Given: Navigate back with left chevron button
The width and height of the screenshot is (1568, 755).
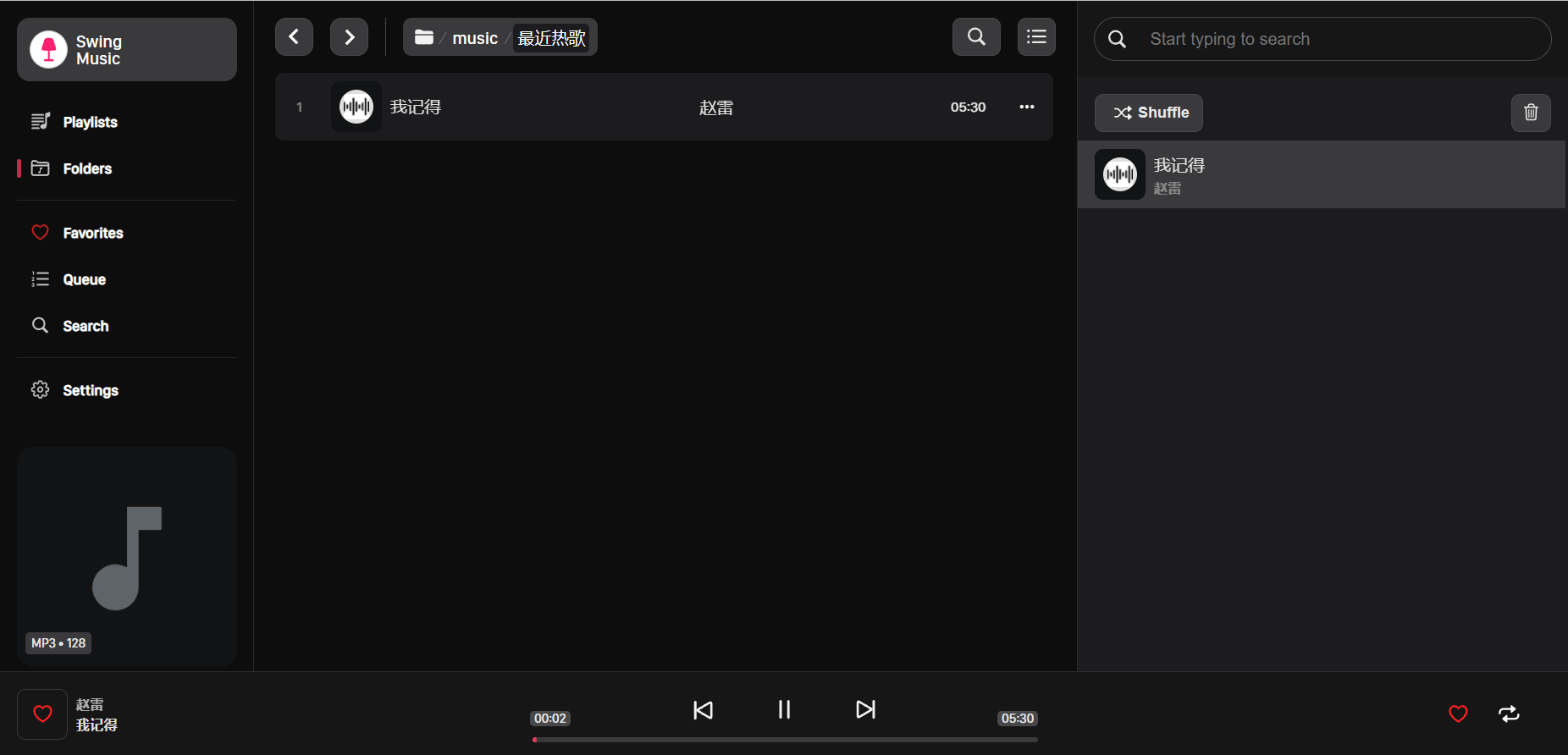Looking at the screenshot, I should tap(294, 37).
